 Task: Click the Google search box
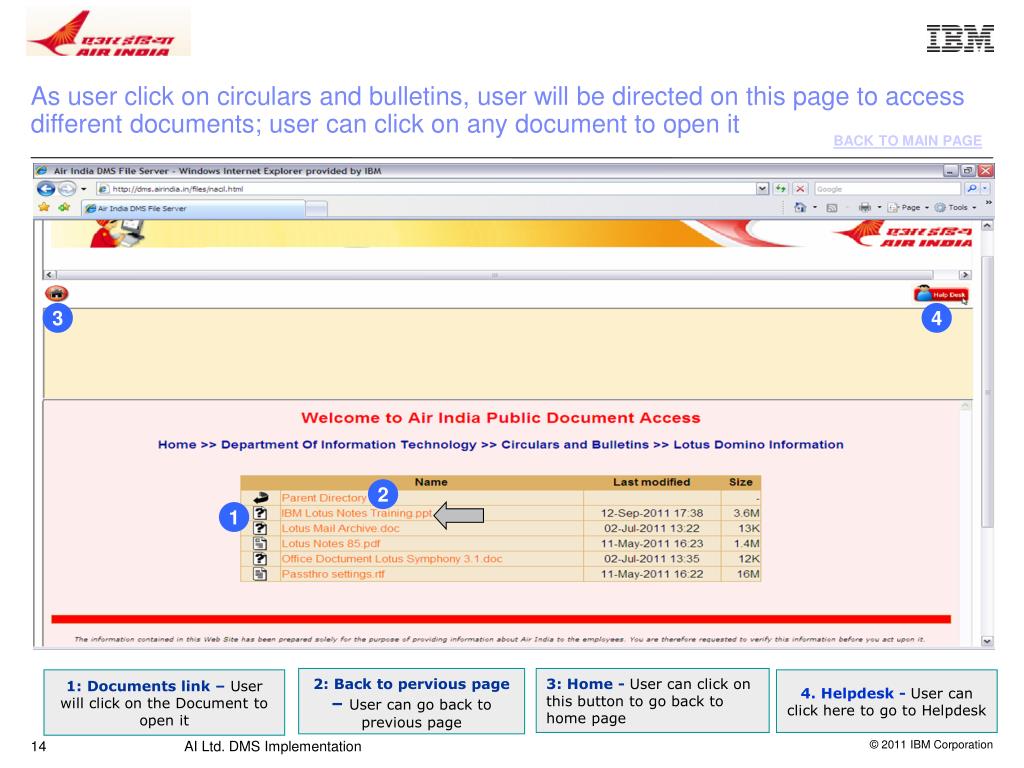tap(888, 189)
